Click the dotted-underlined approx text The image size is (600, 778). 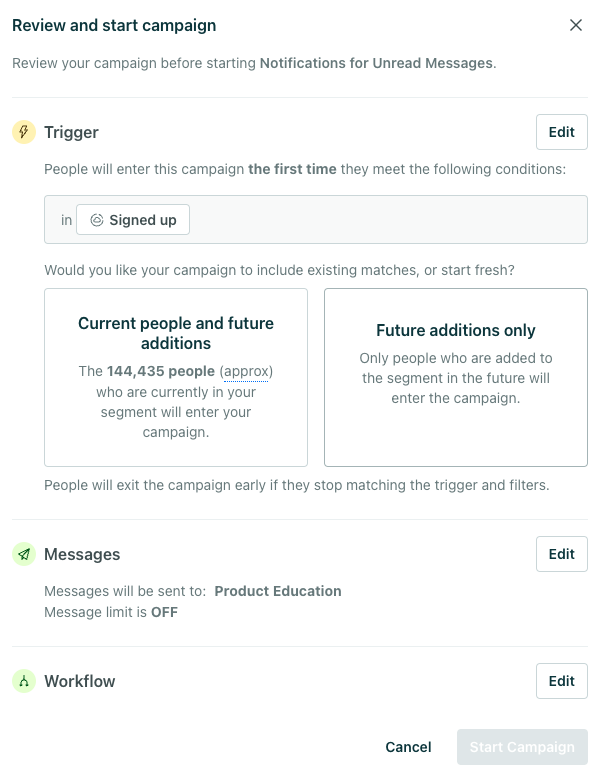pos(246,371)
